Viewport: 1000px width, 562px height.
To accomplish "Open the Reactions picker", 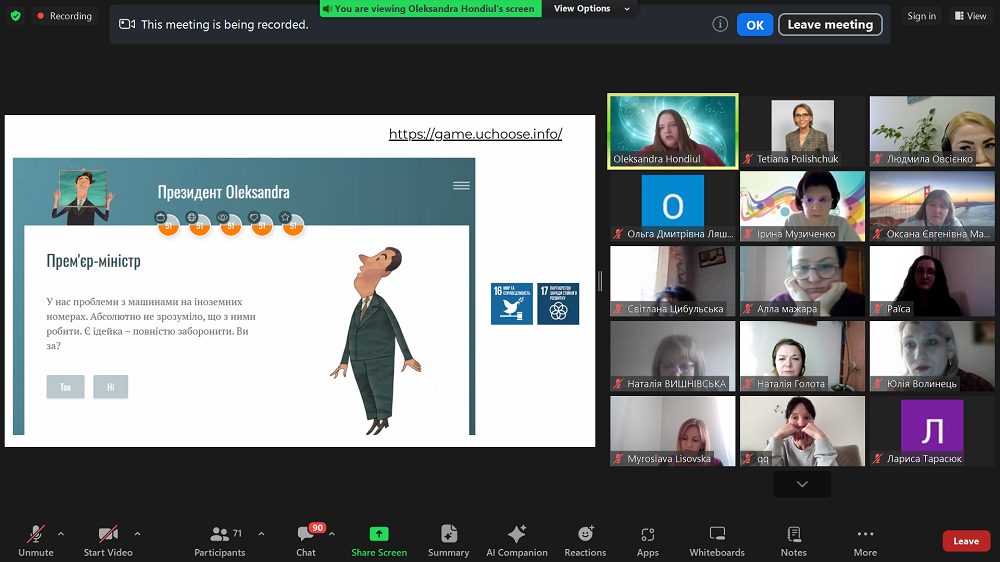I will [585, 540].
